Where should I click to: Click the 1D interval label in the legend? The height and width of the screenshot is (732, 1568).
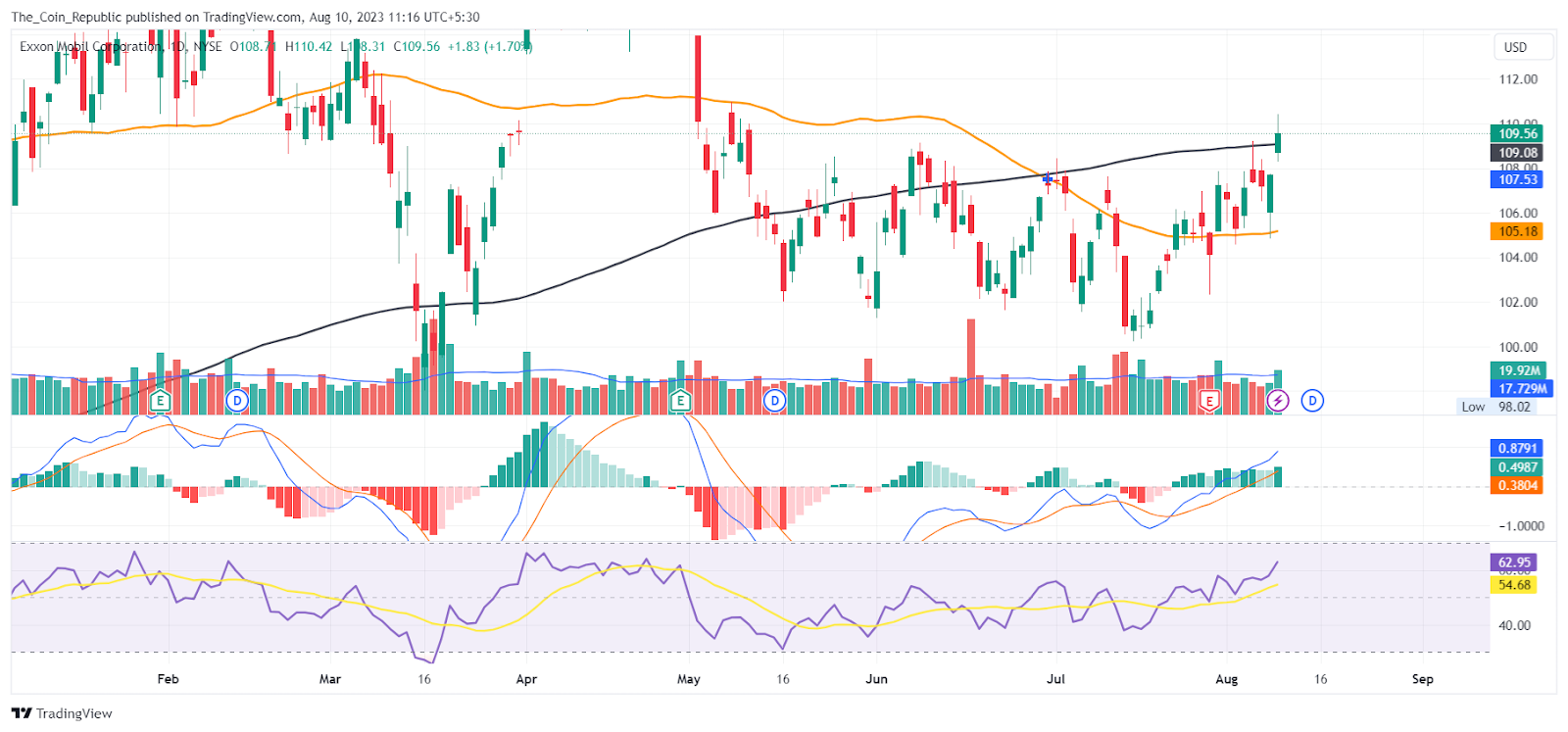coord(176,46)
